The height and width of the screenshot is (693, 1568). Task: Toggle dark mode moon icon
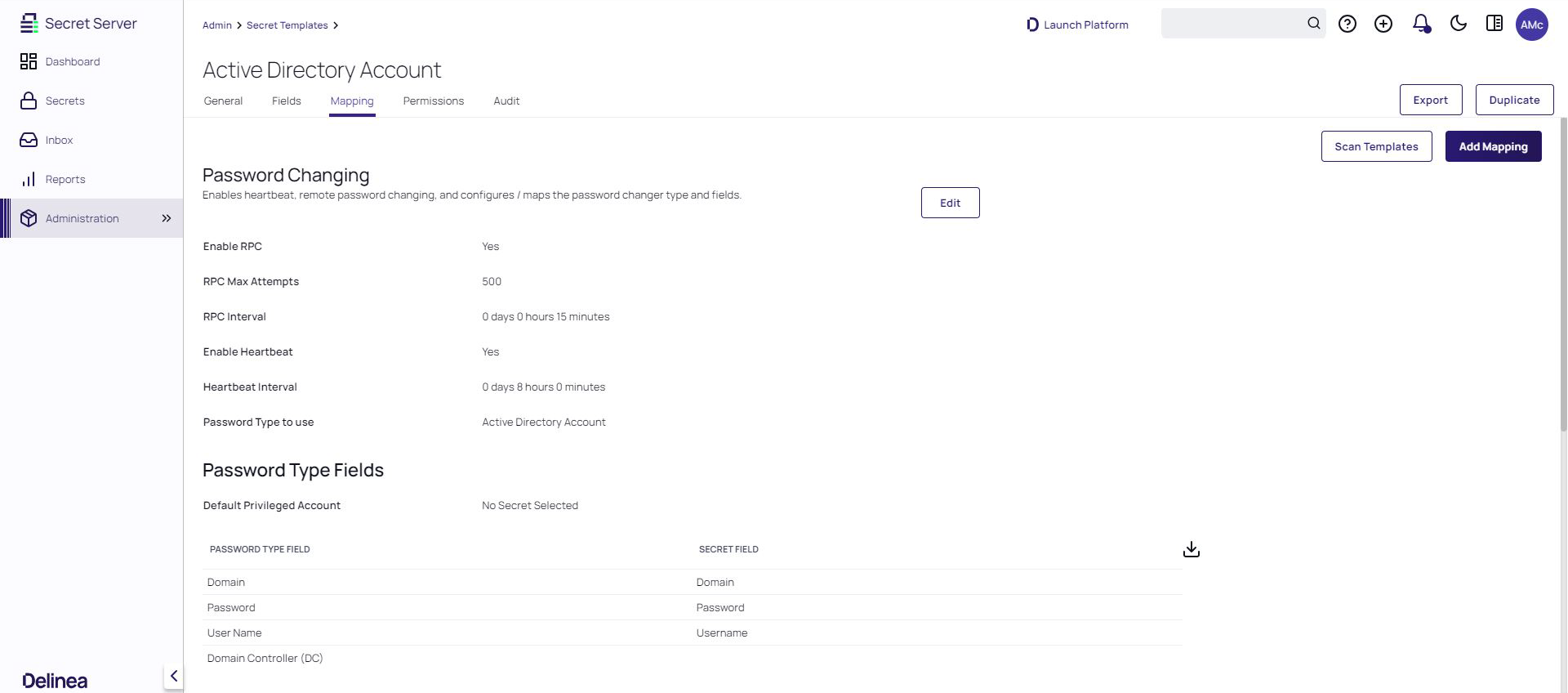(1458, 24)
